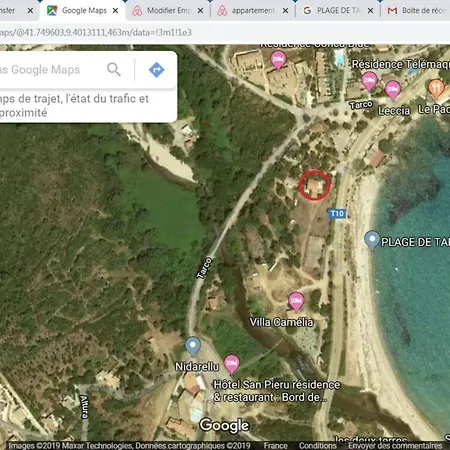The width and height of the screenshot is (450, 450).
Task: Click the Résidence Télémaque label
Action: [x=401, y=64]
